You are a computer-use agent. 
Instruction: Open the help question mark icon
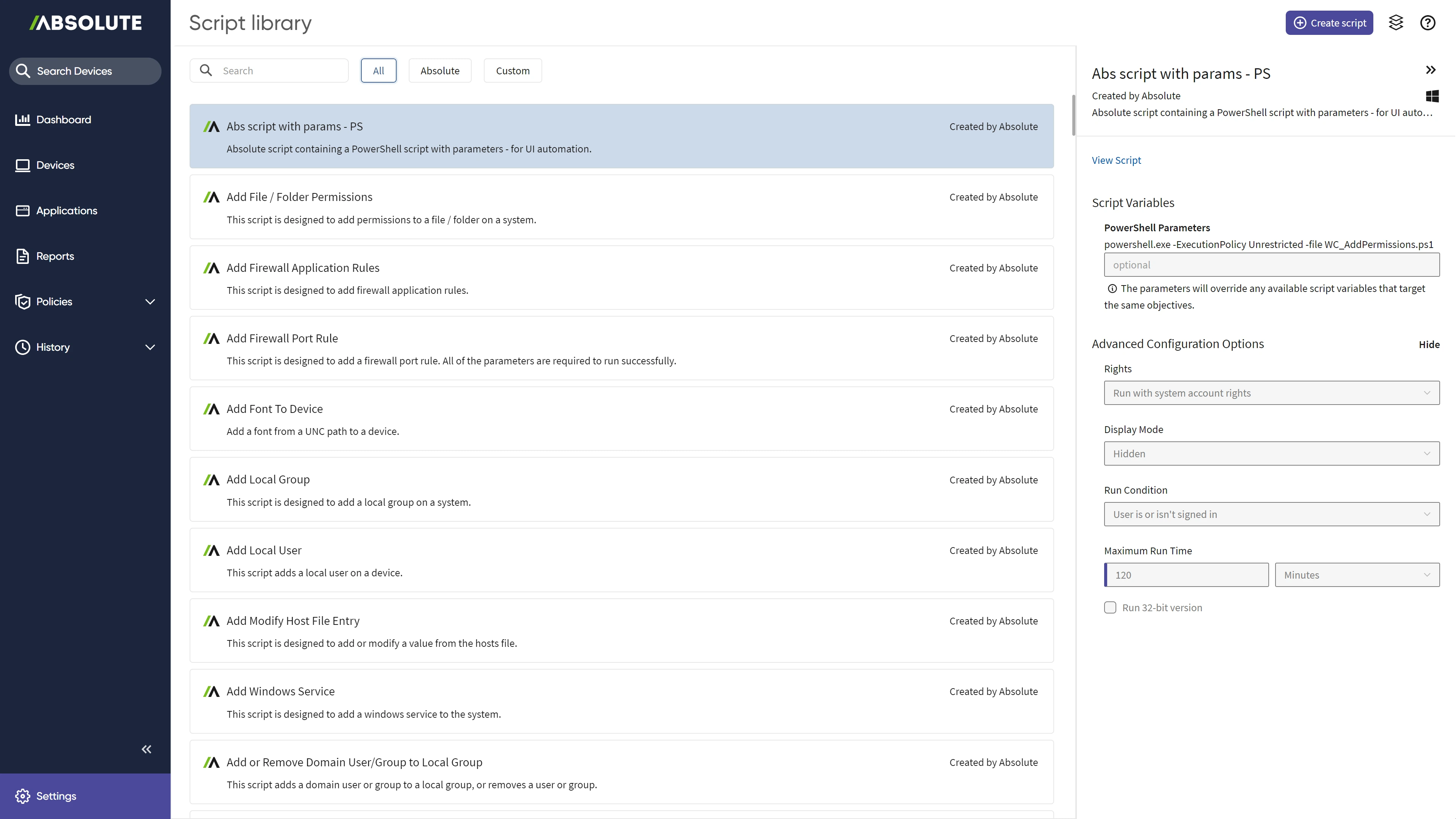pos(1428,23)
